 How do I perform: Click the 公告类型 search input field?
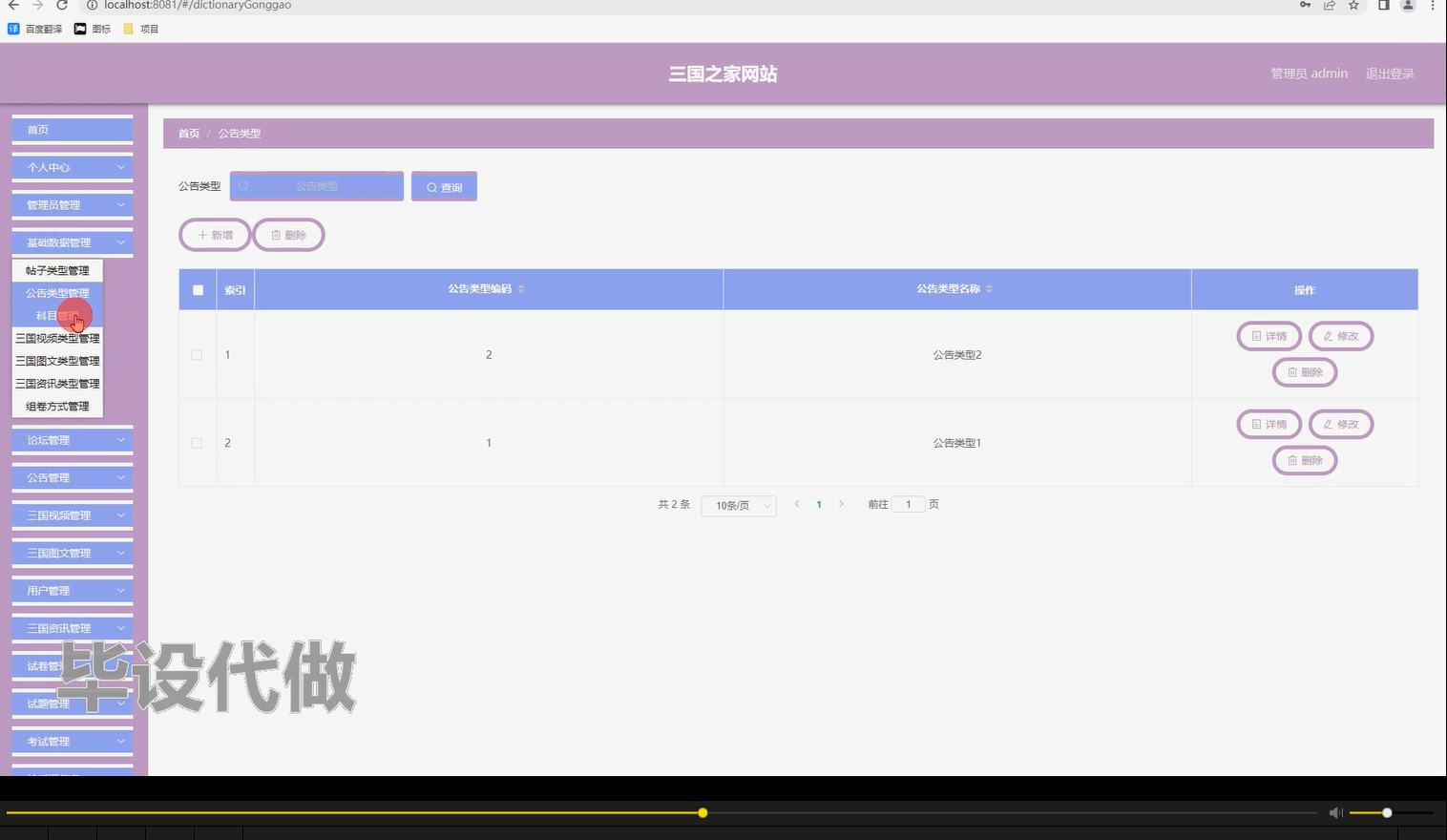pyautogui.click(x=315, y=186)
